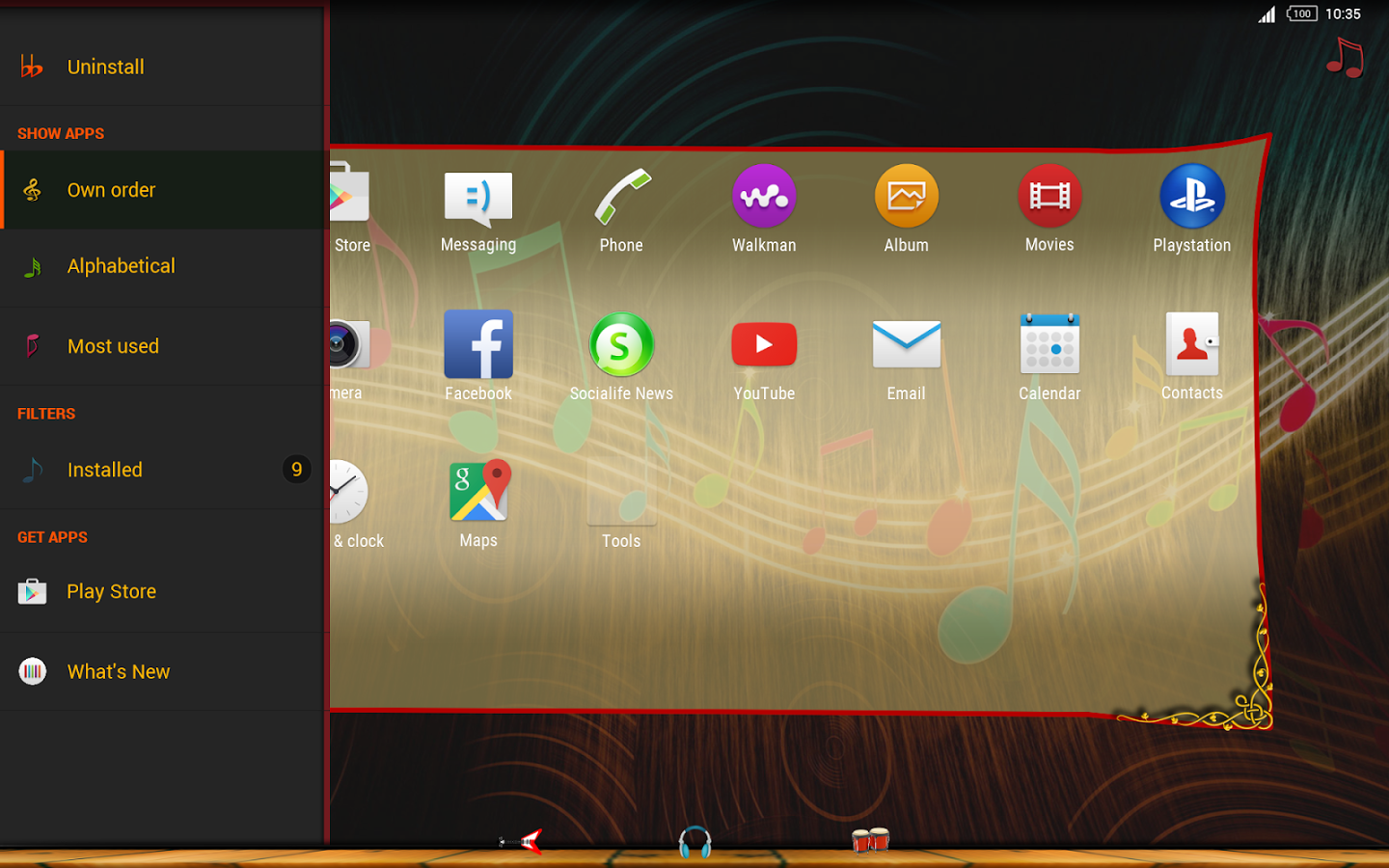The height and width of the screenshot is (868, 1389).
Task: Open the partially hidden Play Store app icon
Action: tap(350, 208)
